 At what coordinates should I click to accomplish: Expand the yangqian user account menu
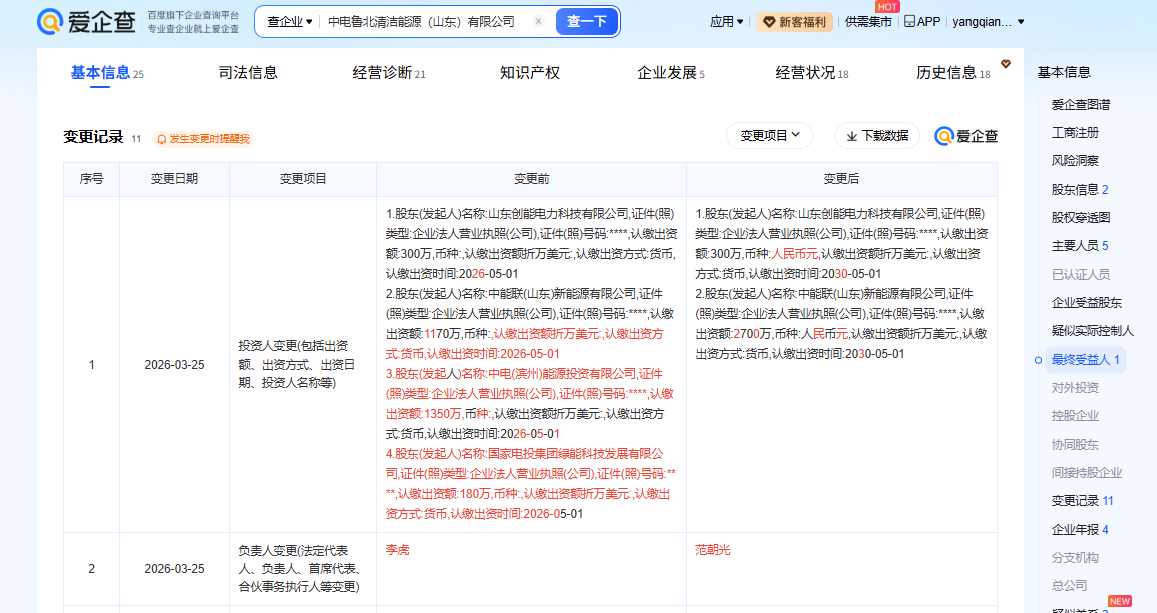pyautogui.click(x=988, y=21)
